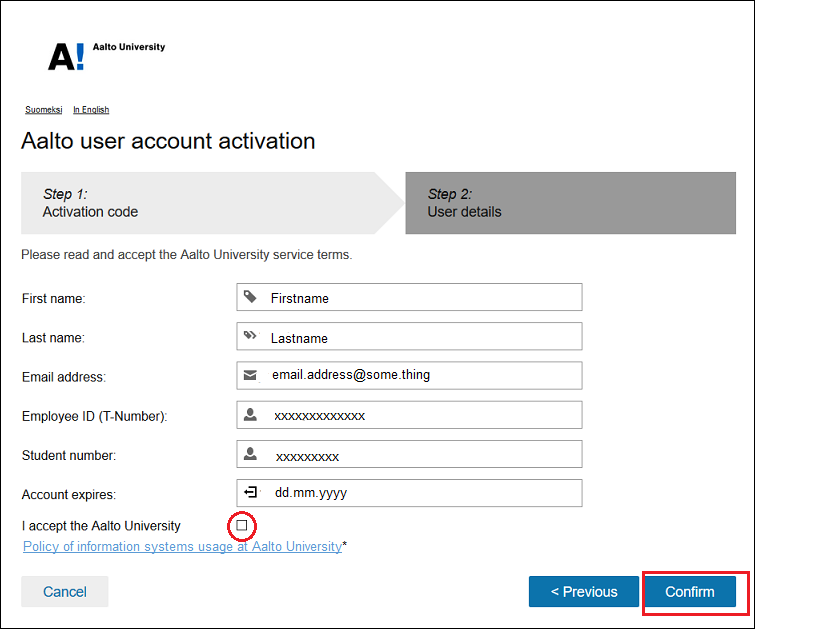Click the Account expires date field
This screenshot has width=825, height=632.
coord(420,493)
